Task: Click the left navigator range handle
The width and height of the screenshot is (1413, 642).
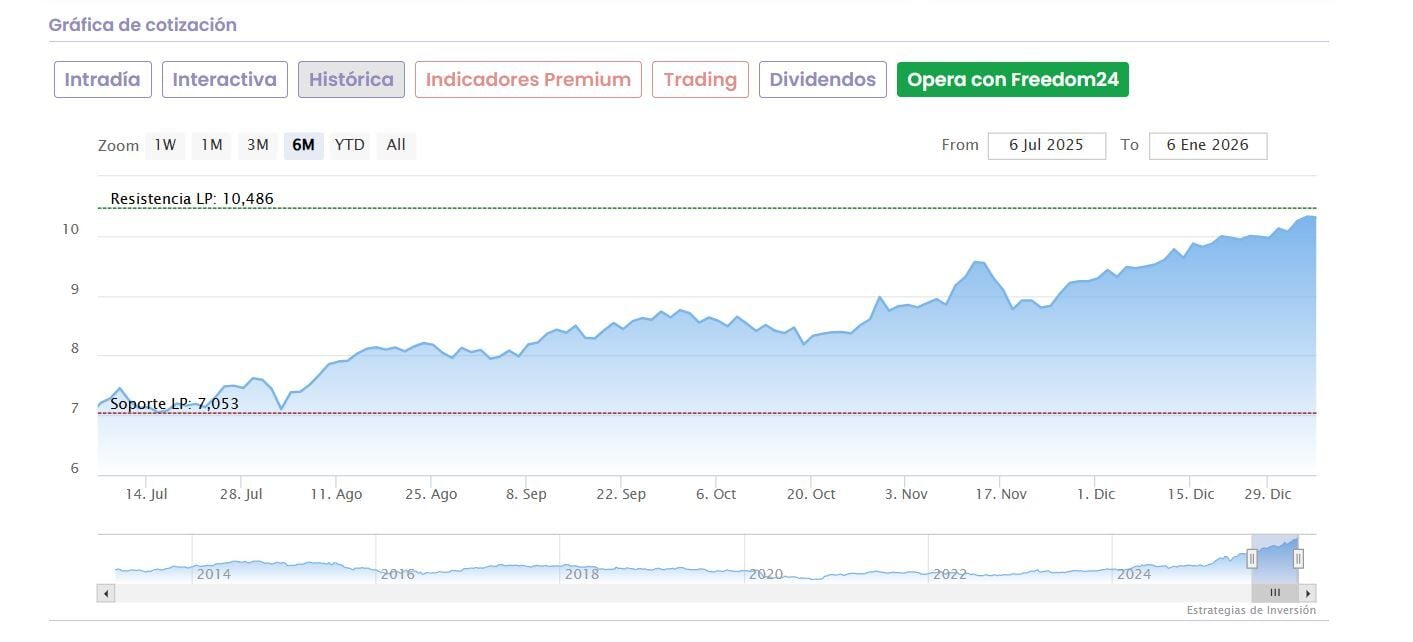Action: (x=1251, y=559)
